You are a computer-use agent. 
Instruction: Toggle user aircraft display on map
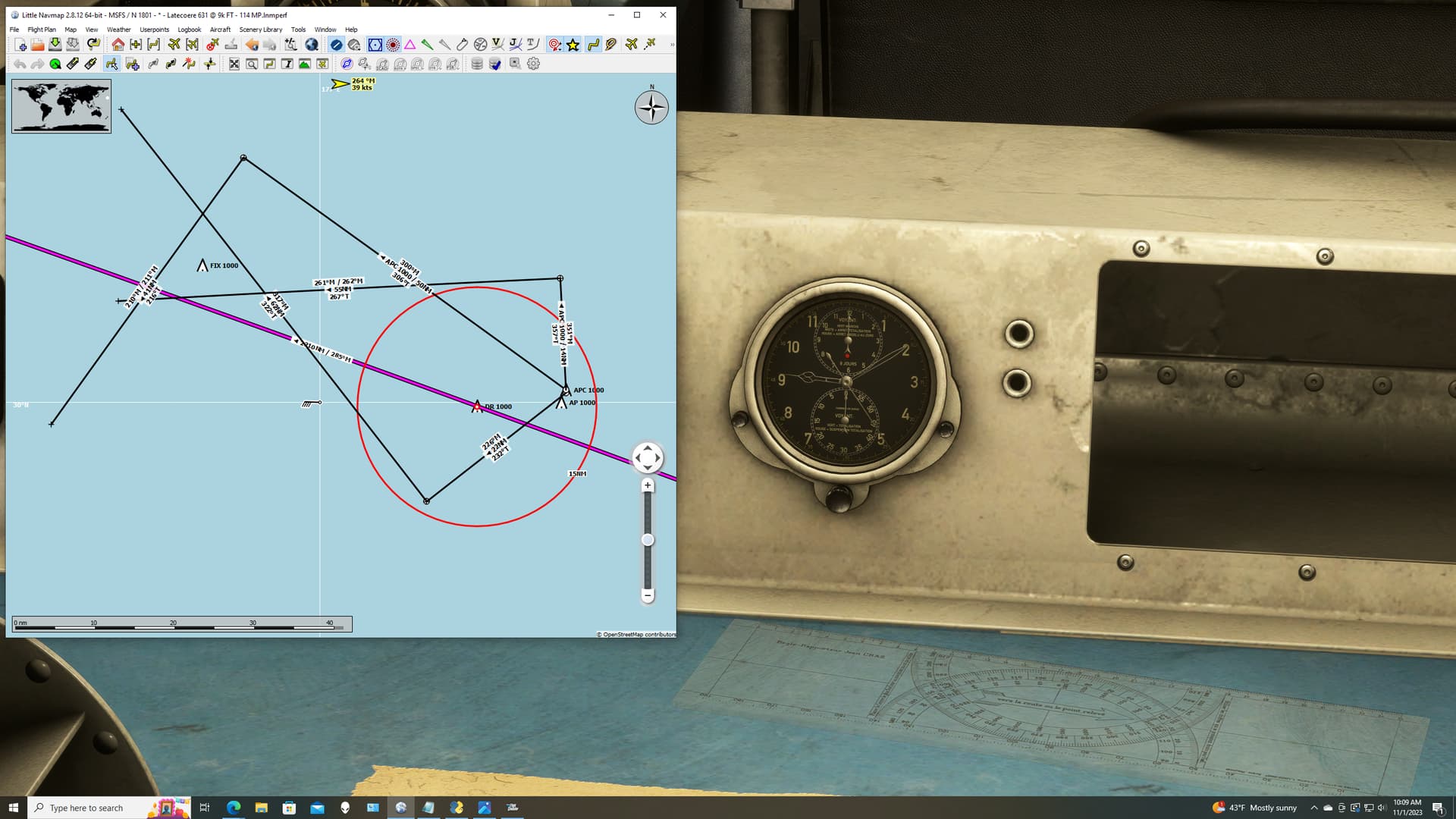tap(631, 45)
